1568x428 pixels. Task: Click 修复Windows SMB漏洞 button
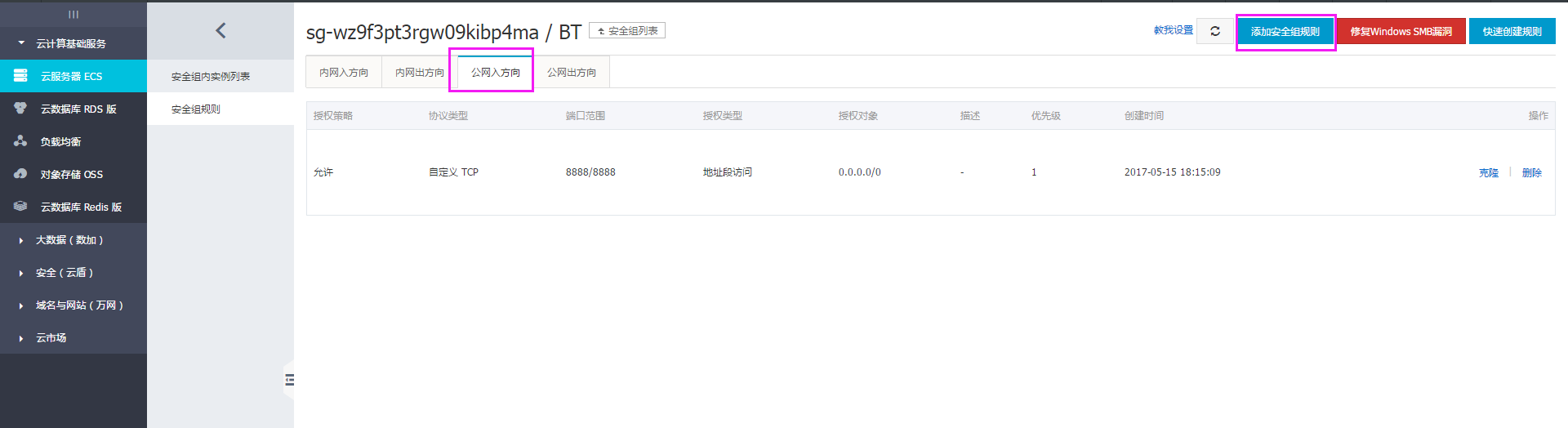tap(1401, 32)
